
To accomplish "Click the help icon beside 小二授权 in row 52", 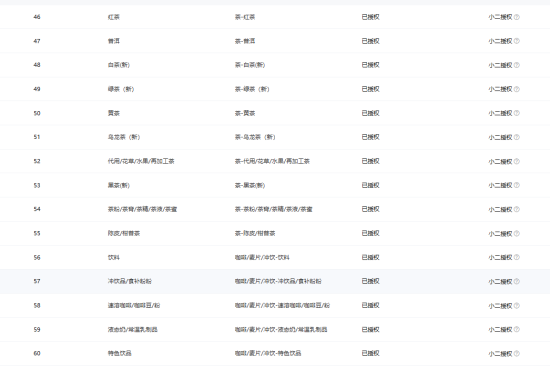I will [517, 161].
